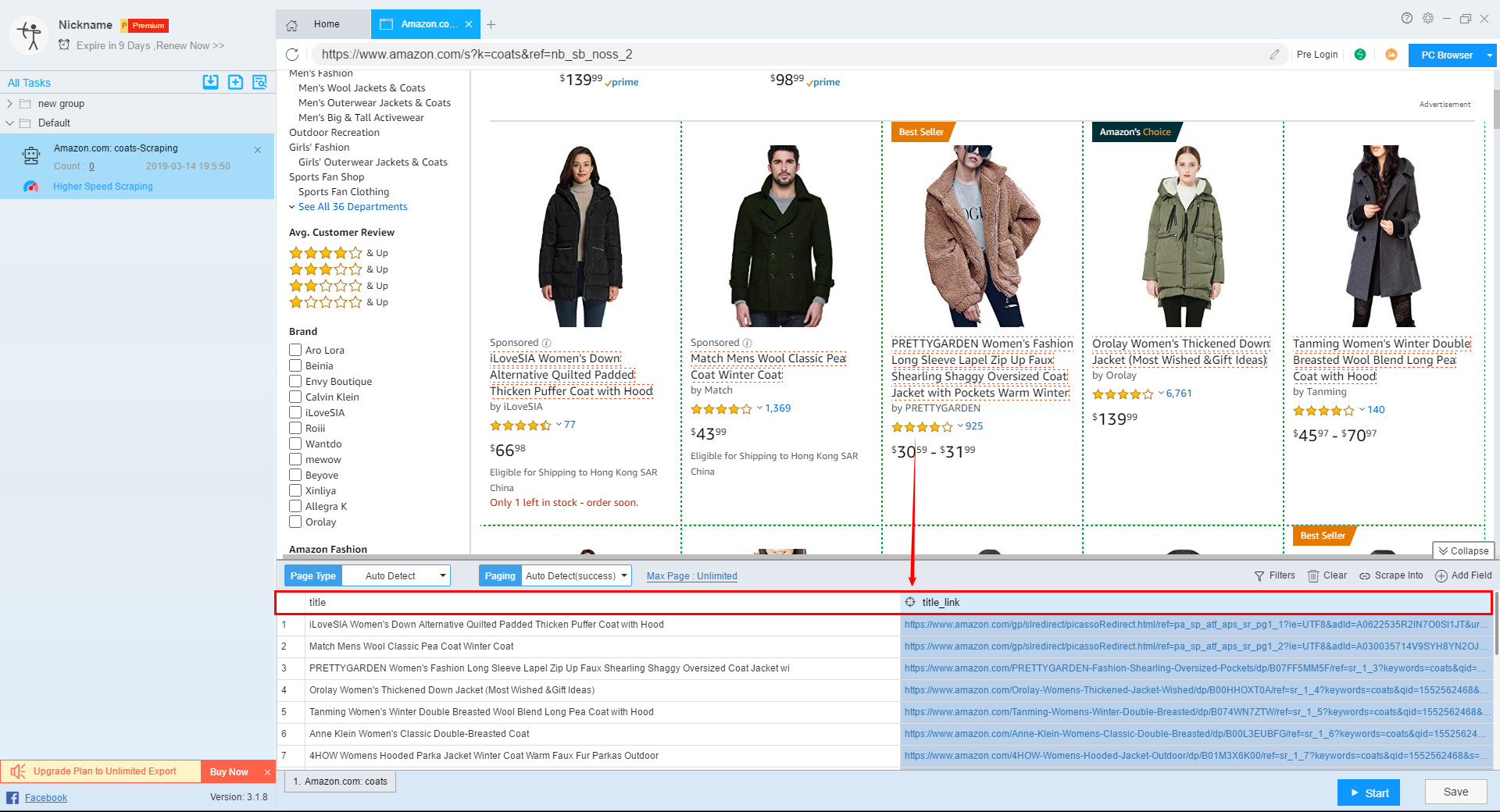Click Men's Wool Jackets & Coats link
The image size is (1500, 812).
tap(362, 88)
